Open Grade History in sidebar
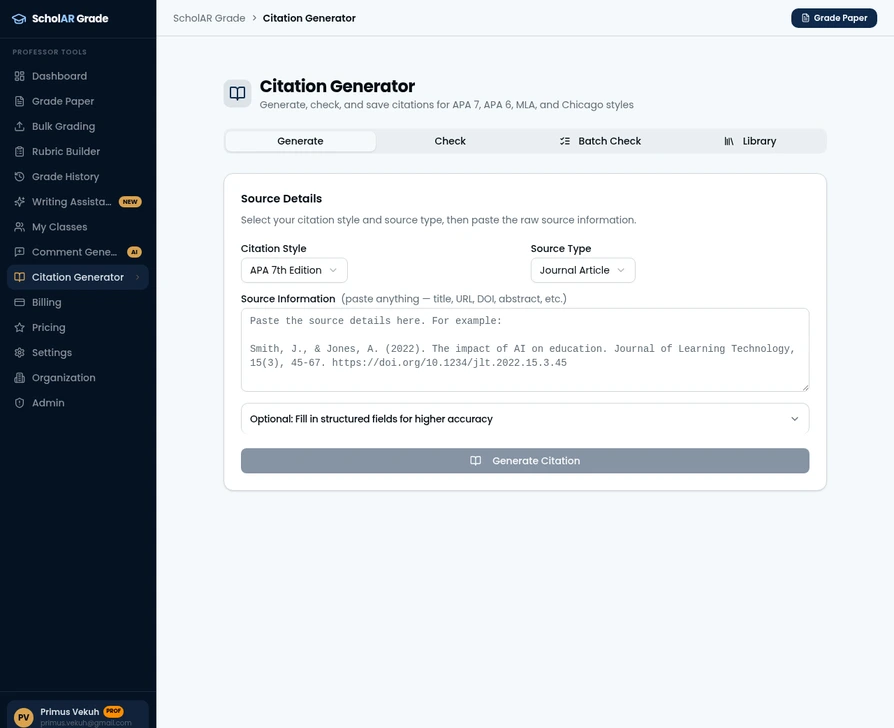894x728 pixels. click(x=78, y=176)
